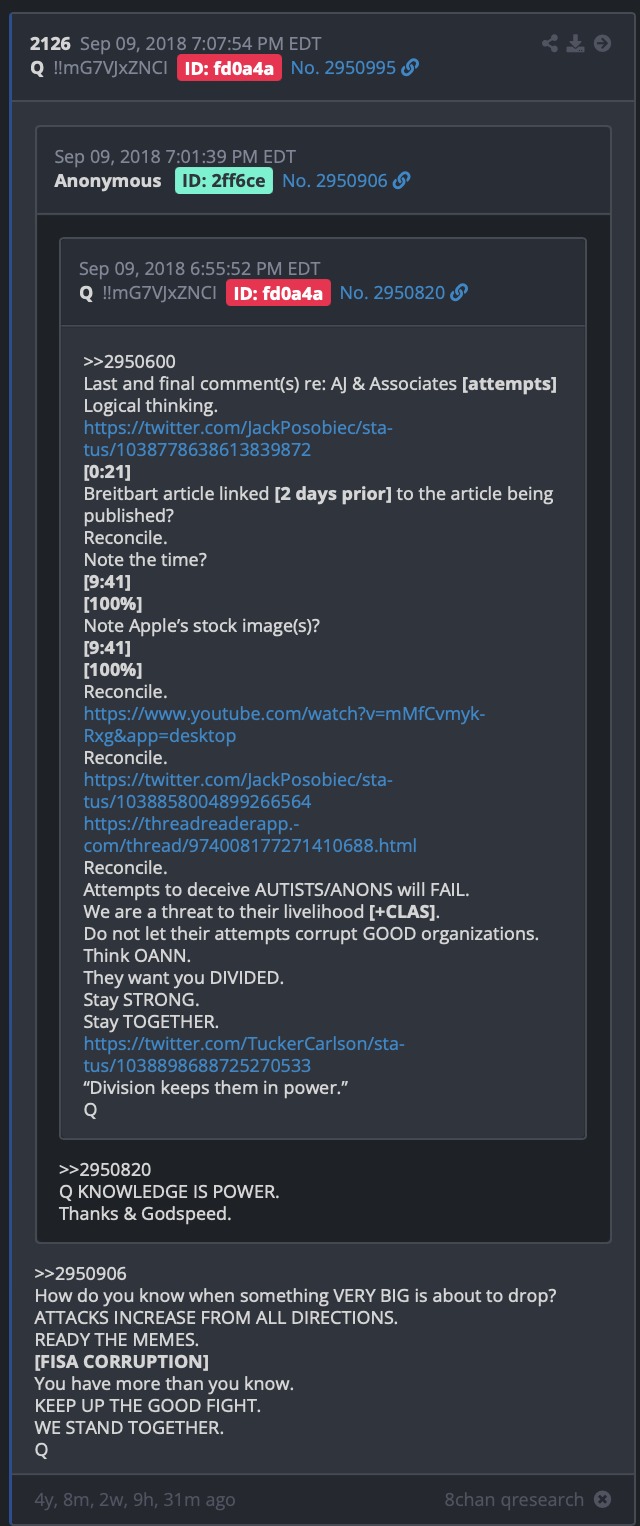Click the chain icon beside No. 2950820
Screen dimensions: 640x1526
click(x=459, y=293)
